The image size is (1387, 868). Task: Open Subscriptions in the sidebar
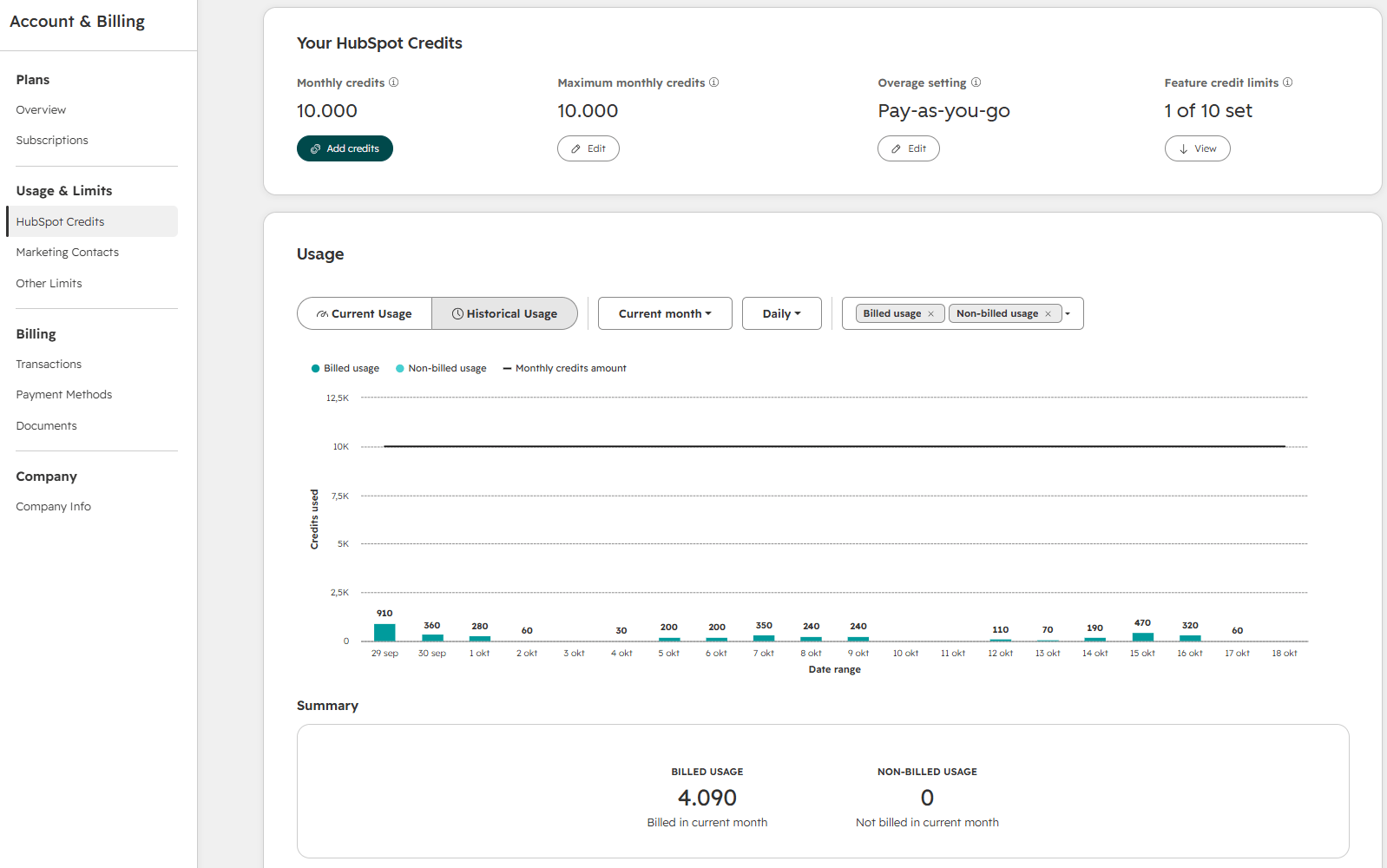[52, 141]
